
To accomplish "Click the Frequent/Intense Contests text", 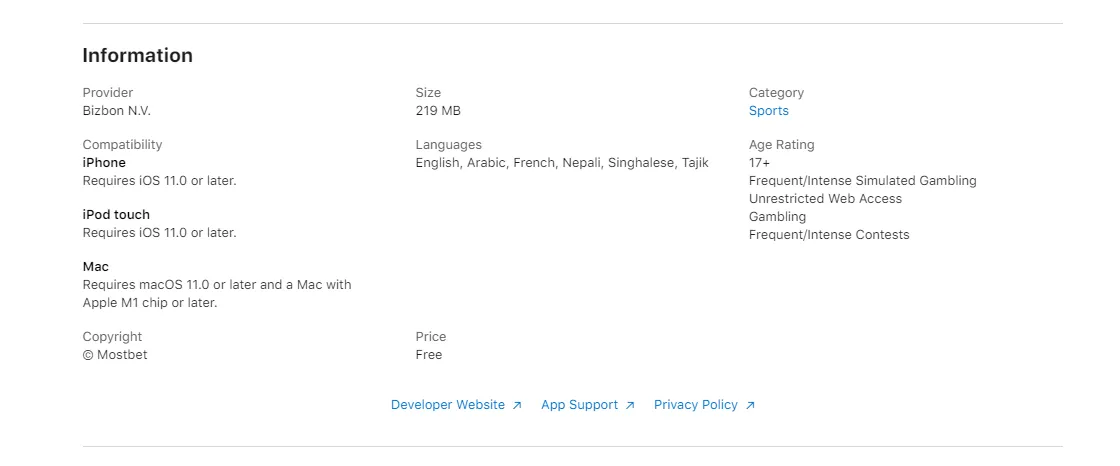I will (829, 235).
